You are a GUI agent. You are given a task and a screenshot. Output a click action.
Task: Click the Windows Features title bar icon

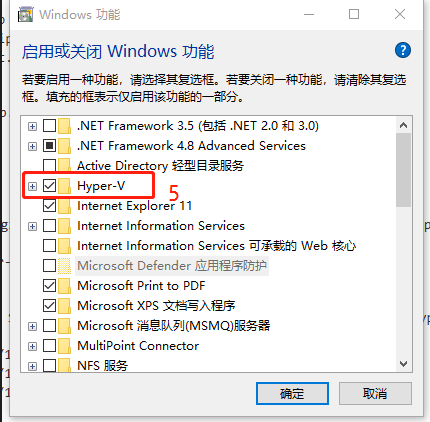pyautogui.click(x=26, y=15)
